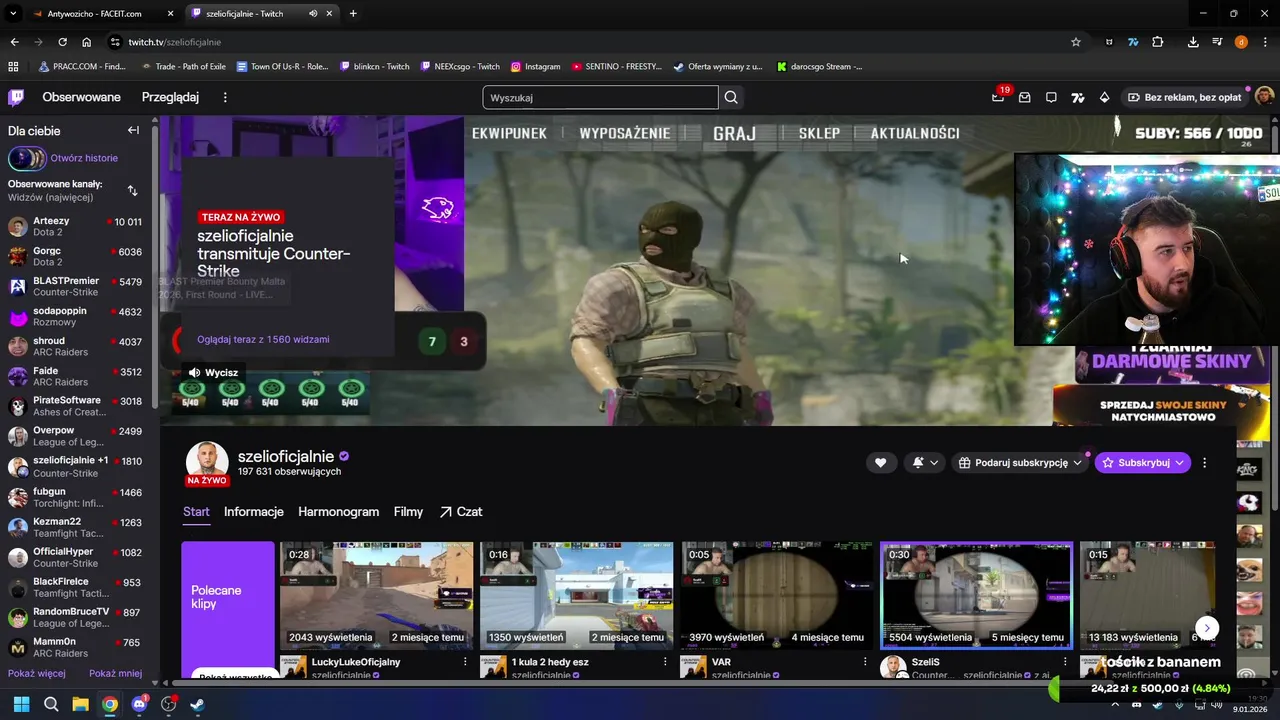The image size is (1280, 720).
Task: Open the Twitch home logo
Action: [x=16, y=97]
